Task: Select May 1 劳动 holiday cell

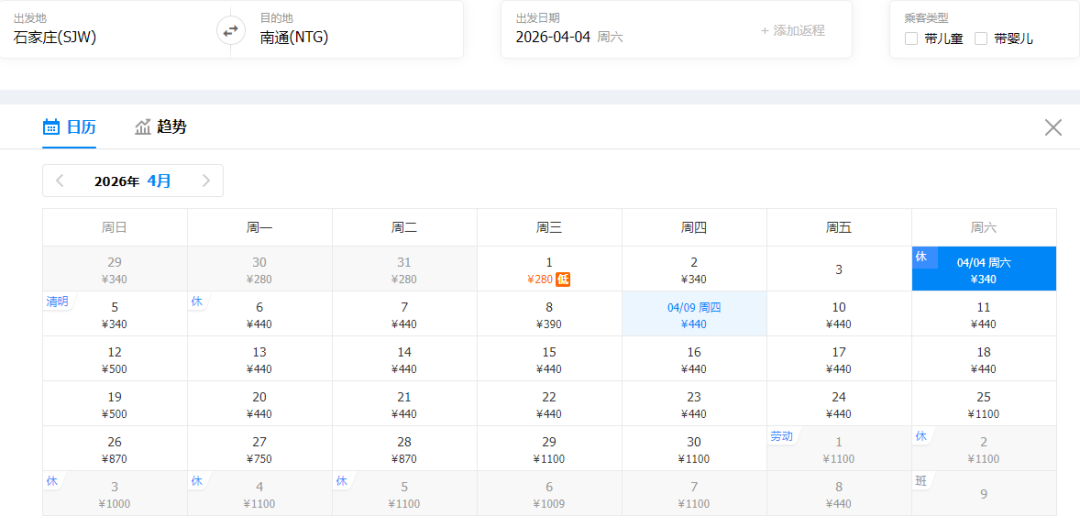Action: tap(839, 448)
